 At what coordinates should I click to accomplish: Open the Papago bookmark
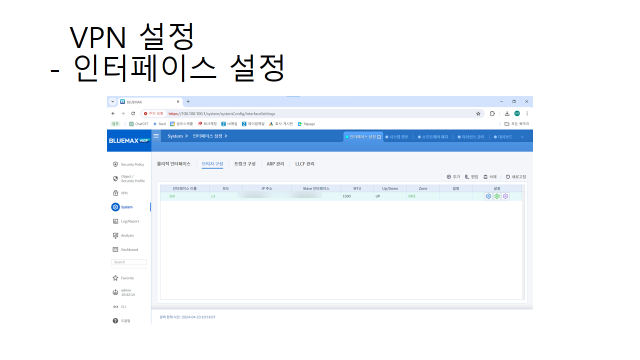click(307, 124)
